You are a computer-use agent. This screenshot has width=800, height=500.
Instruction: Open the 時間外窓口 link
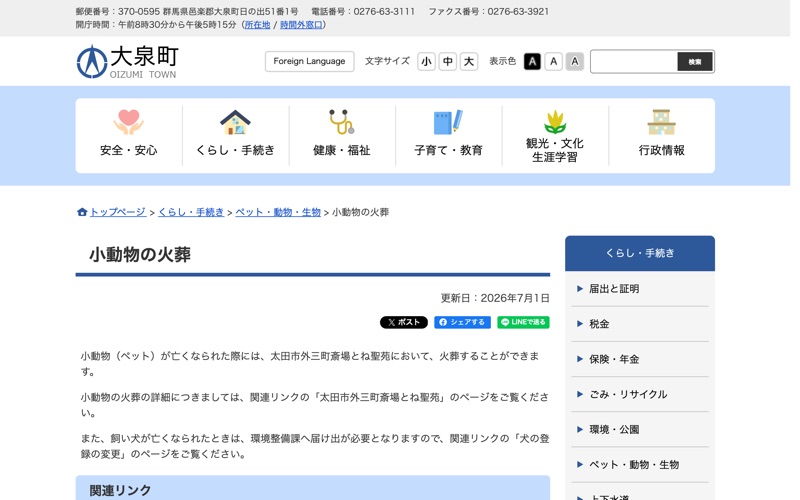[301, 24]
